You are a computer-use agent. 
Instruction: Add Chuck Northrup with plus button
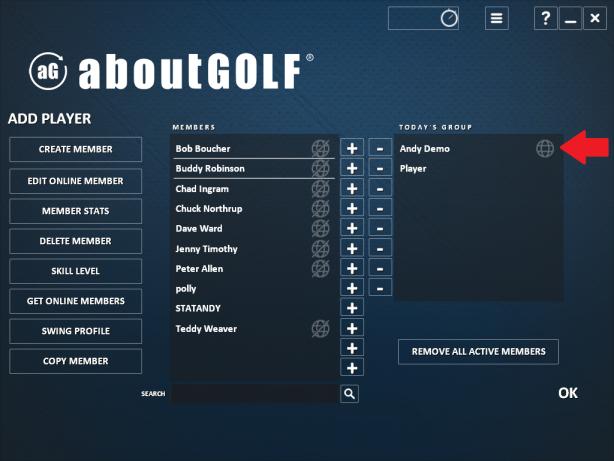coord(352,208)
